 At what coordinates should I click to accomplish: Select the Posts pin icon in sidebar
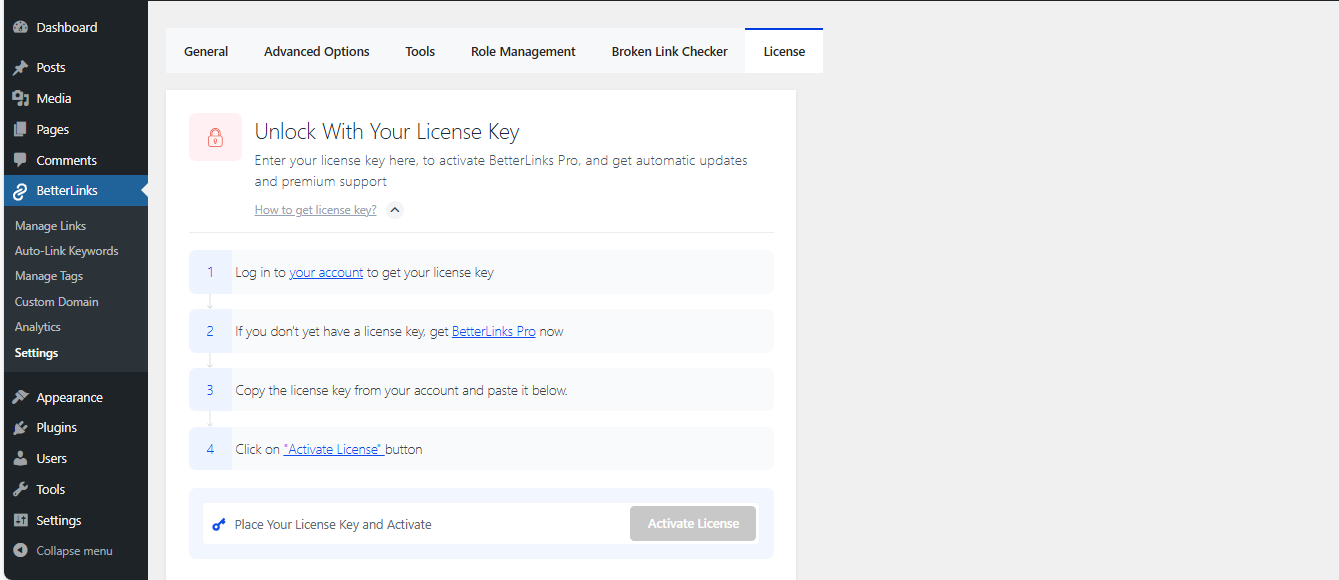coord(22,67)
